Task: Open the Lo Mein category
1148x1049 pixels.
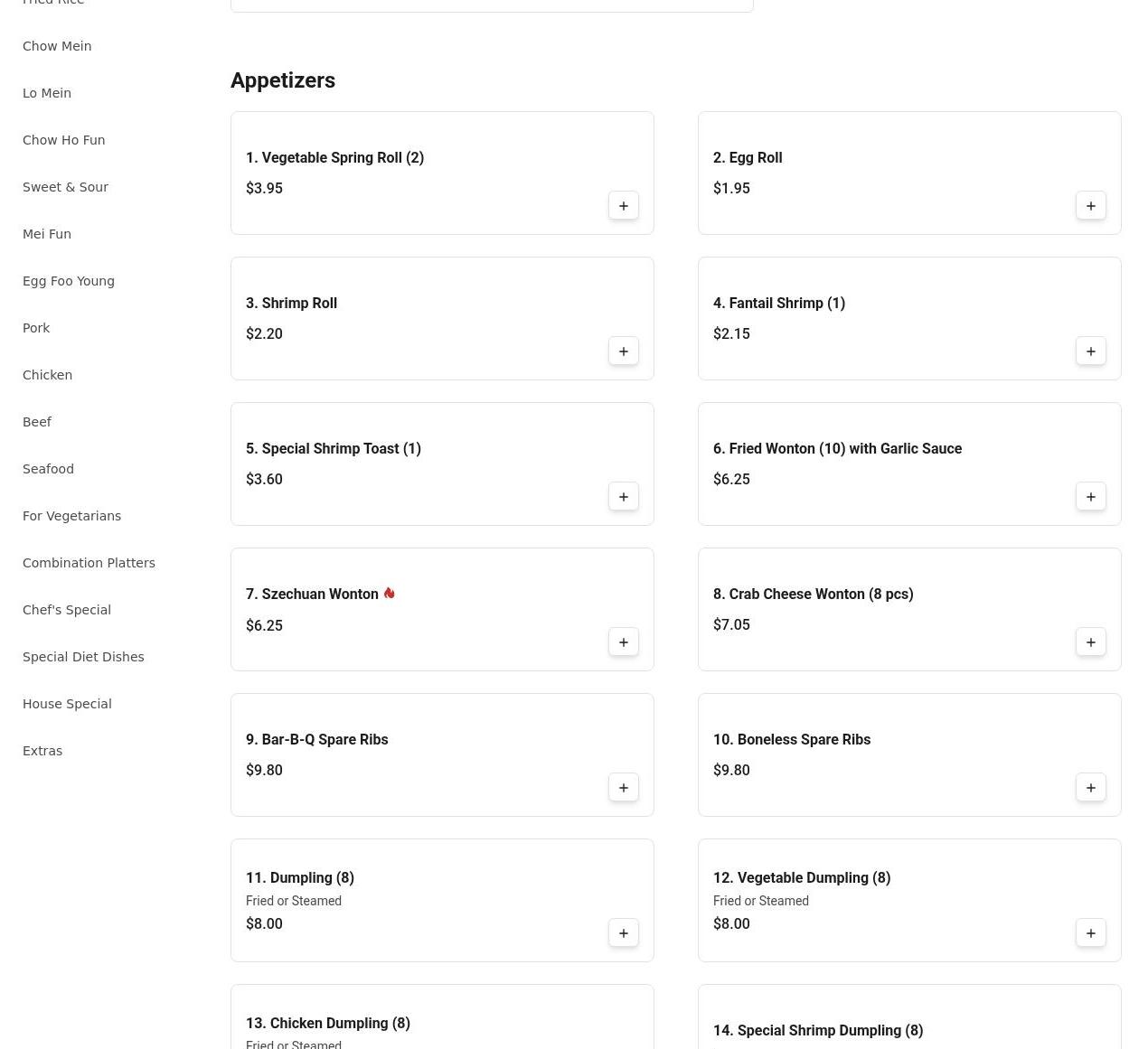Action: click(x=47, y=93)
